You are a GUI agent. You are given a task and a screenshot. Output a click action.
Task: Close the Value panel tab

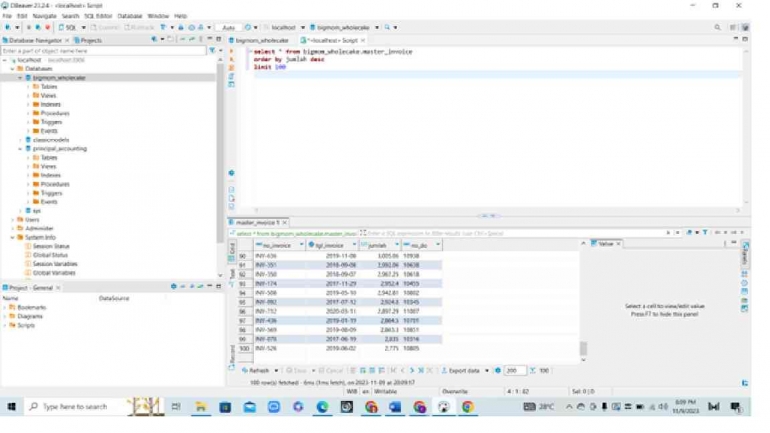[618, 244]
